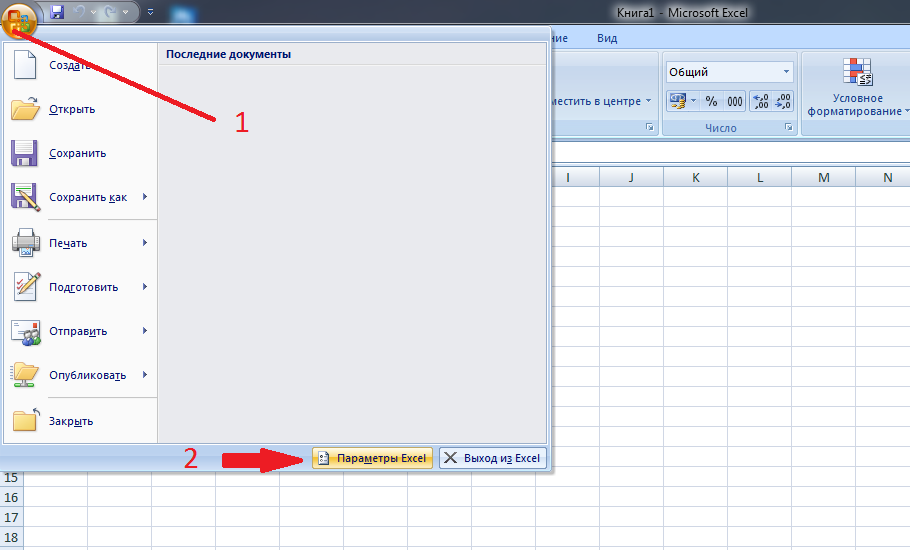
Task: Switch to the Вид ribbon tab
Action: point(607,38)
